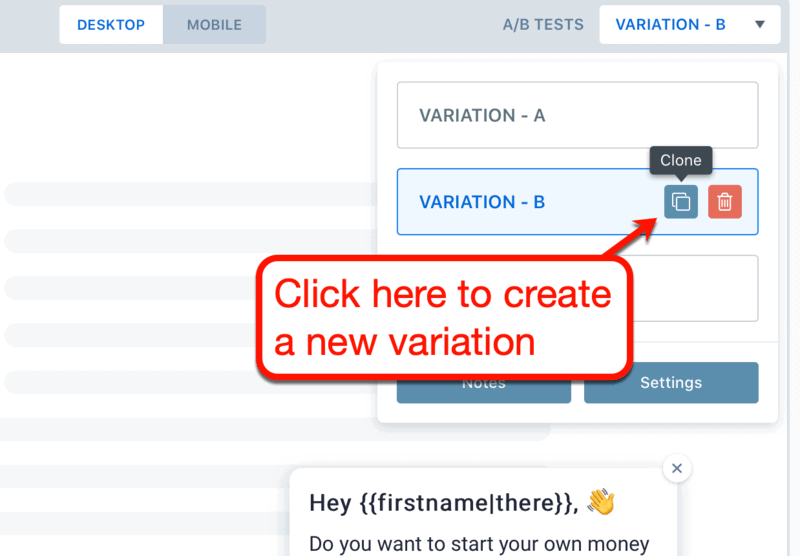Click the third variation box below Variation B

pyautogui.click(x=700, y=288)
